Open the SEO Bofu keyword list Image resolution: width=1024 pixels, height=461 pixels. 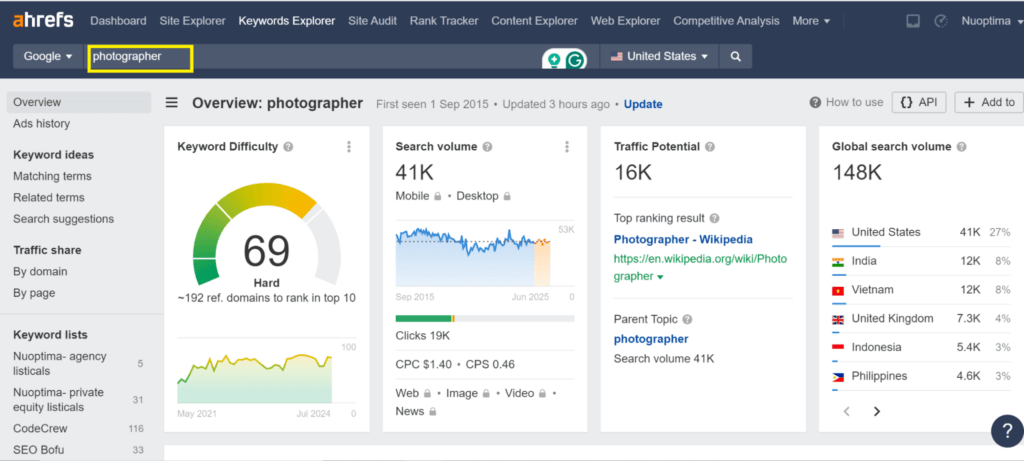tap(39, 450)
